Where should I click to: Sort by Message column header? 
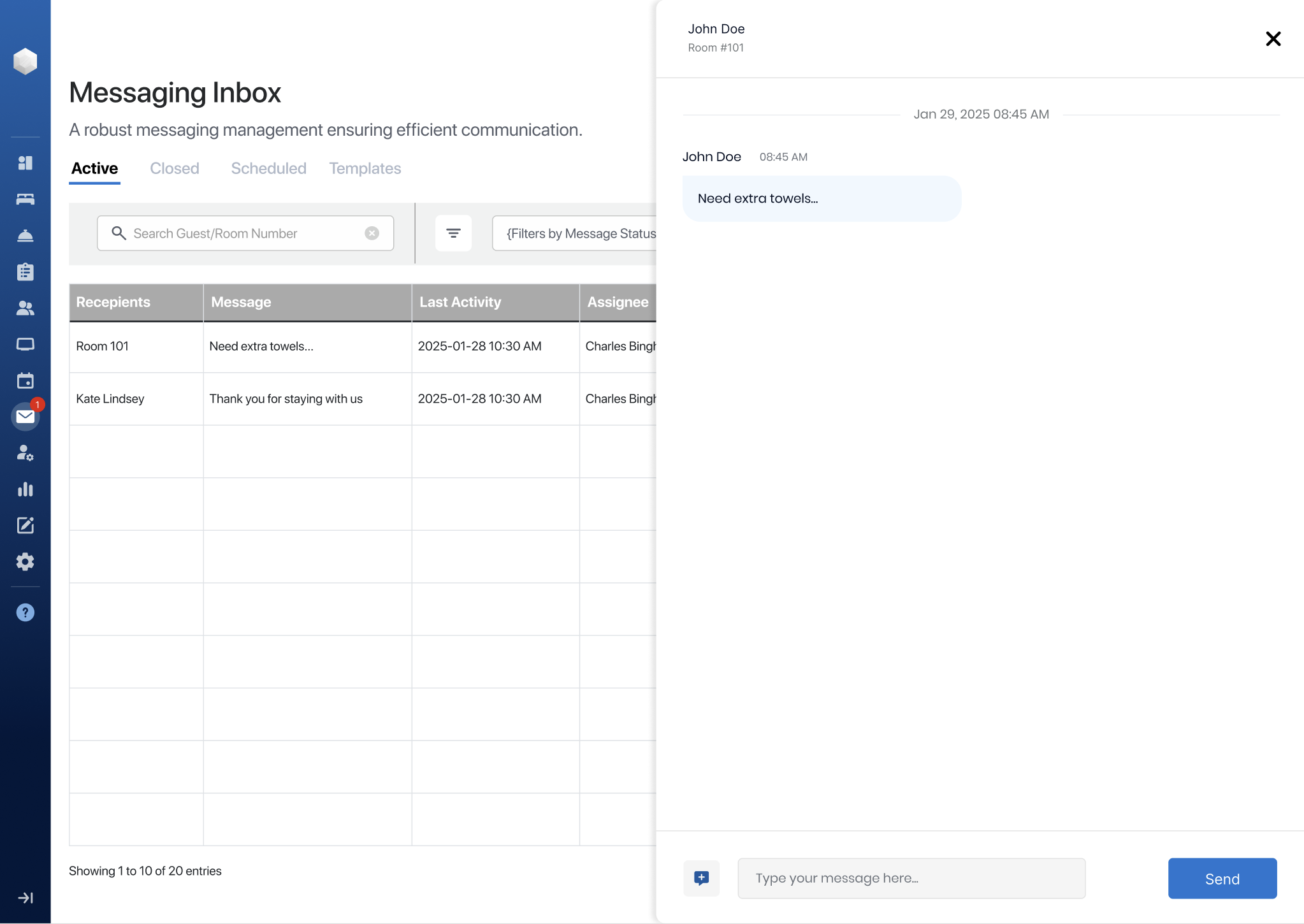coord(308,303)
